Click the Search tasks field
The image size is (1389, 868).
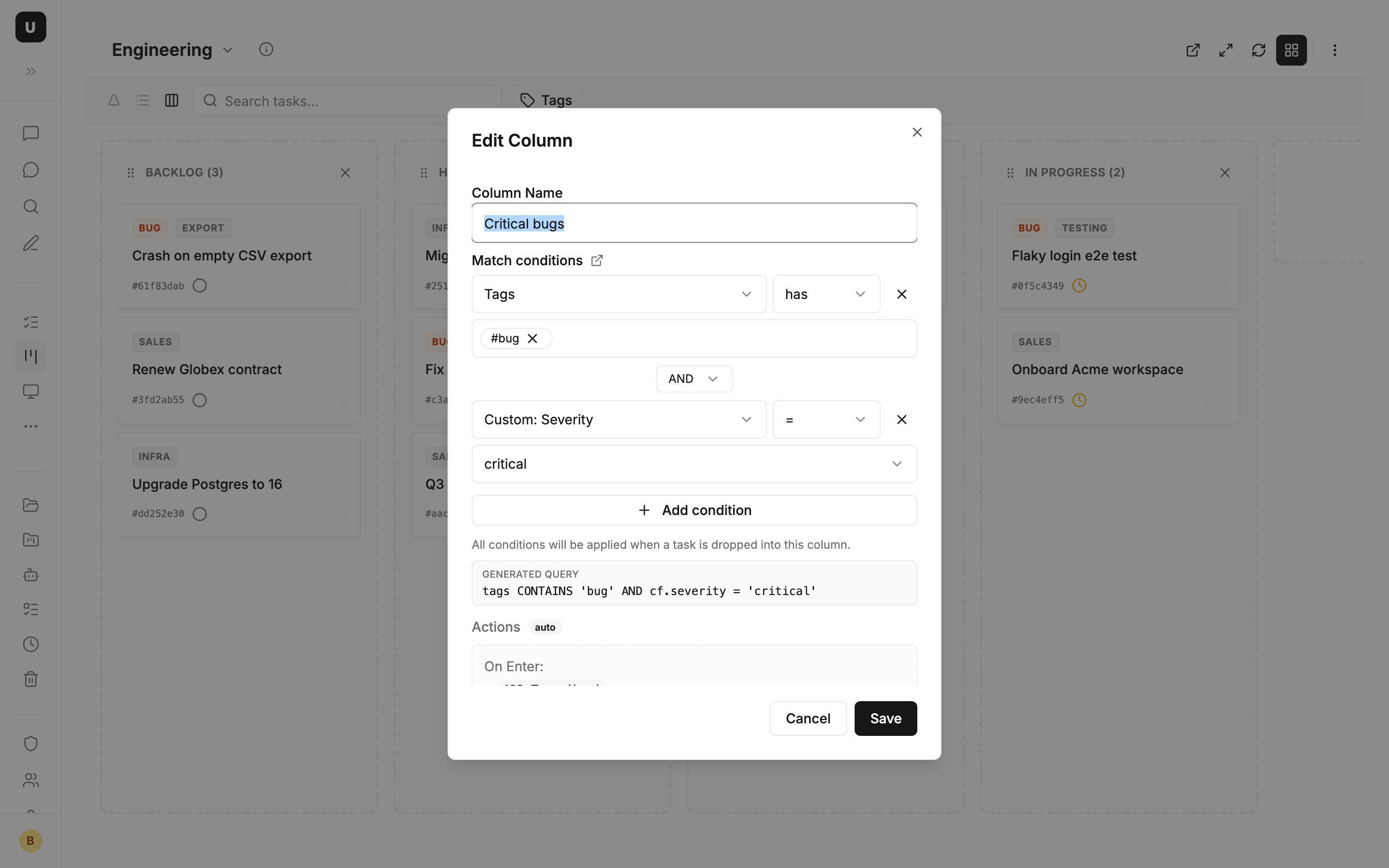[347, 100]
